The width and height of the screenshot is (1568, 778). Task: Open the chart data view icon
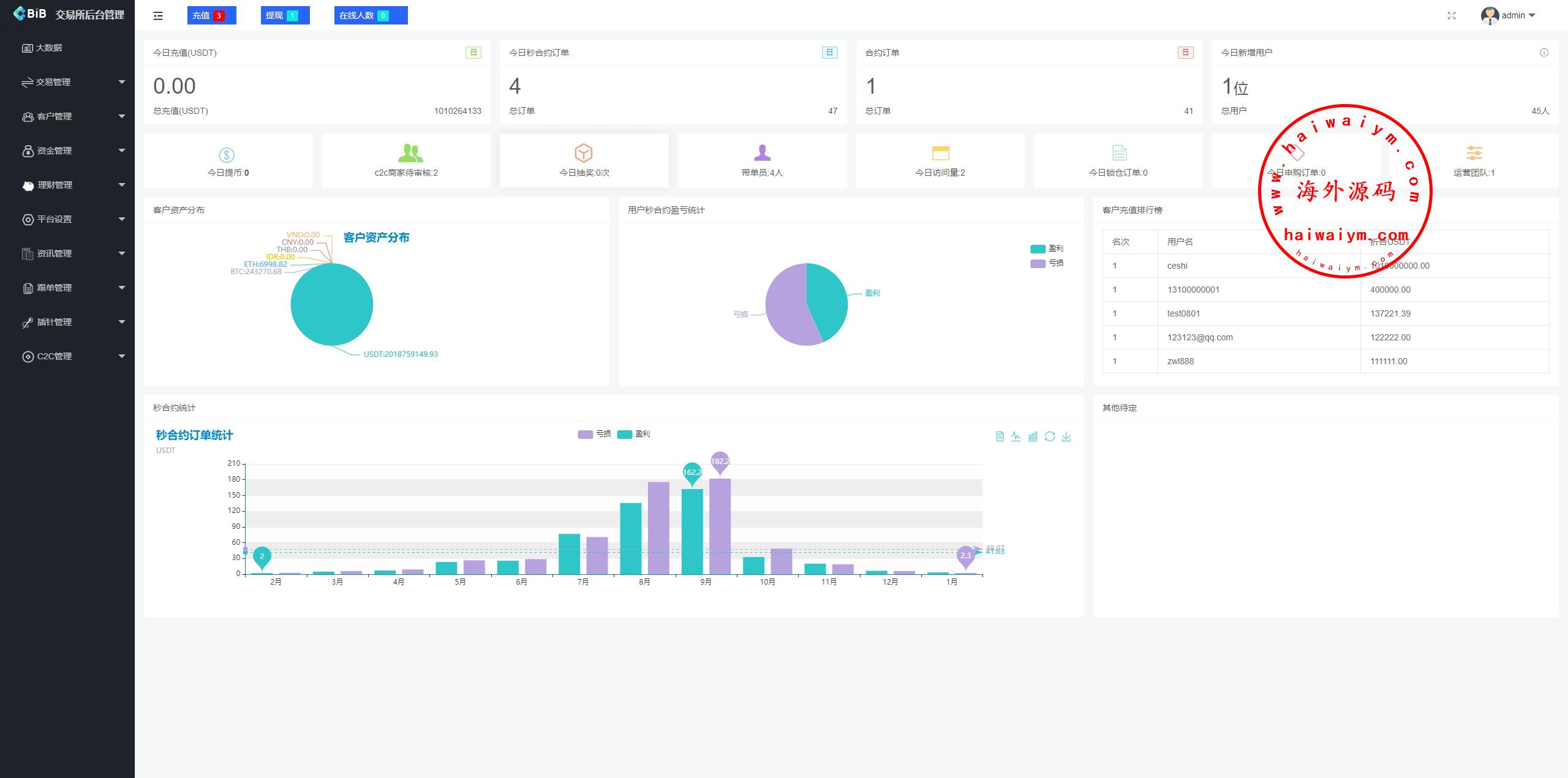[1000, 436]
